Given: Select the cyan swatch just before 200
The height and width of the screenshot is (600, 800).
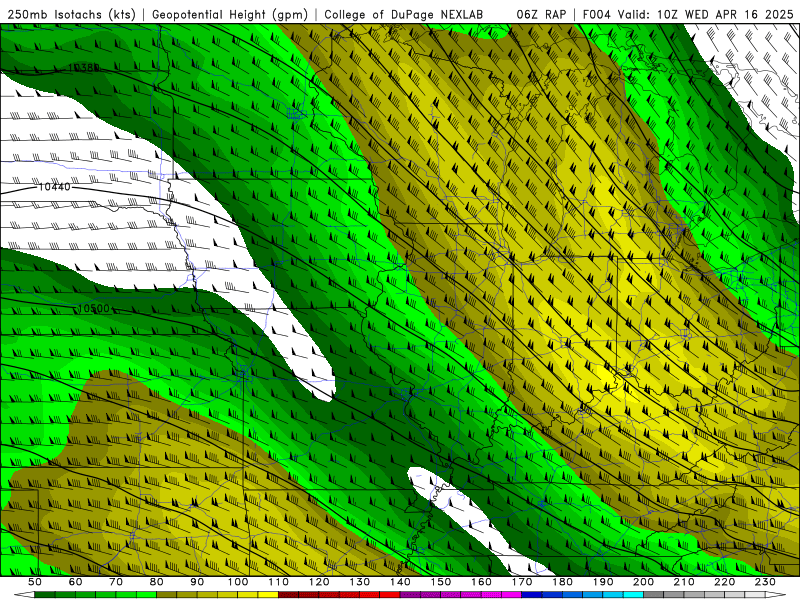Looking at the screenshot, I should (x=633, y=594).
